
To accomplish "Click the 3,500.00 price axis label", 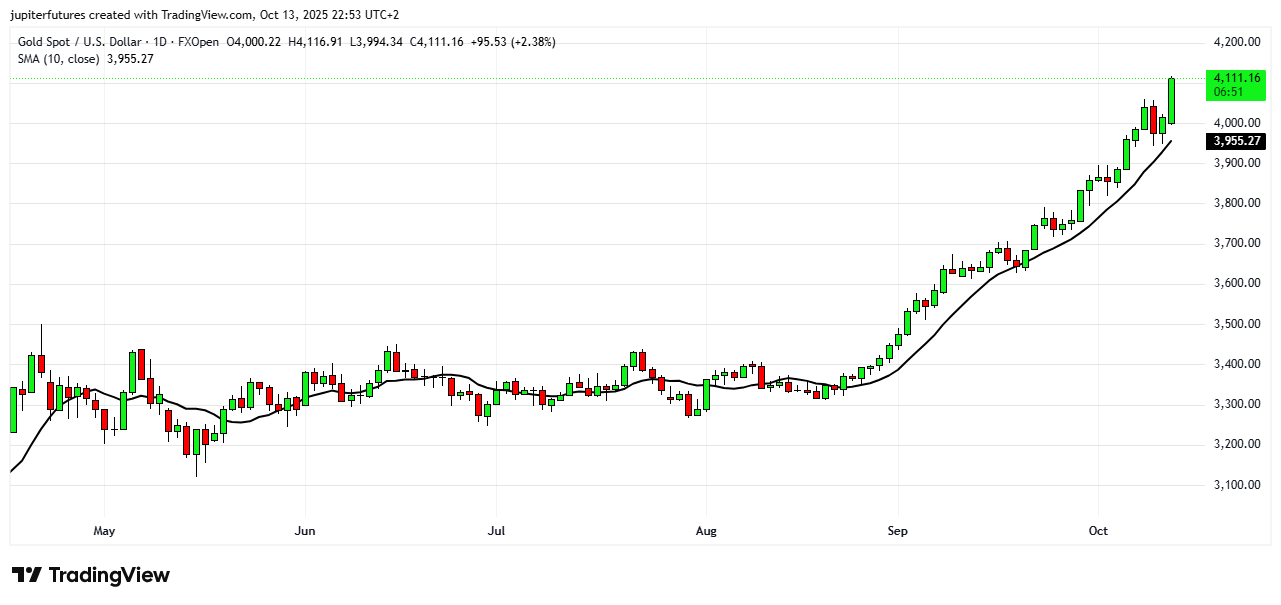I will (x=1235, y=324).
